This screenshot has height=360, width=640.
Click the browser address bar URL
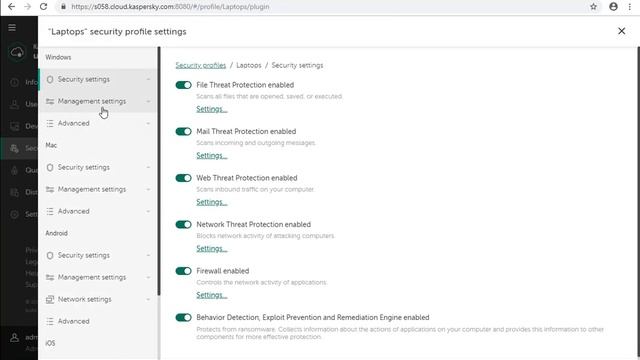pos(170,7)
